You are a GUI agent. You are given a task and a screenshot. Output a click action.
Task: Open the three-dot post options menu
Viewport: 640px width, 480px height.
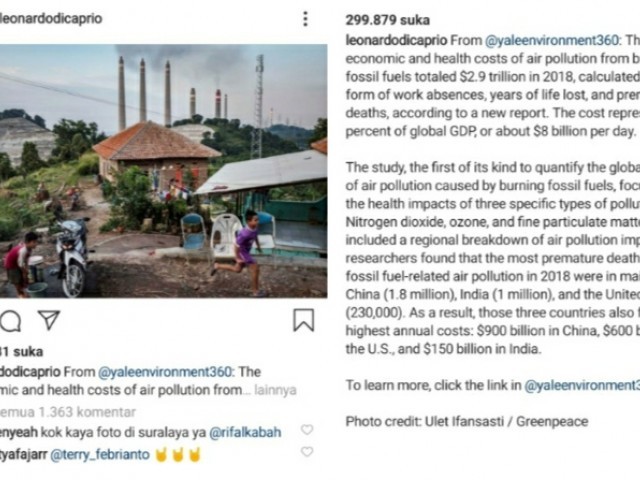coord(306,19)
